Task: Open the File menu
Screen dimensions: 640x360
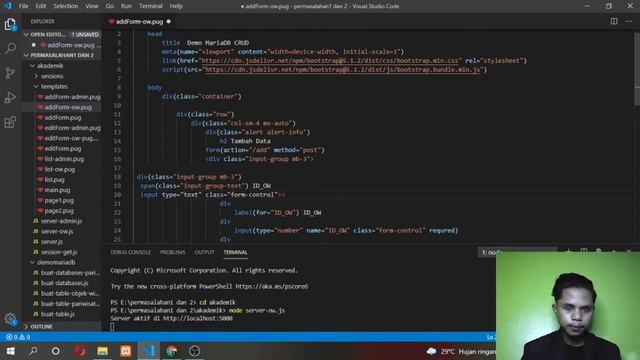Action: [x=24, y=6]
